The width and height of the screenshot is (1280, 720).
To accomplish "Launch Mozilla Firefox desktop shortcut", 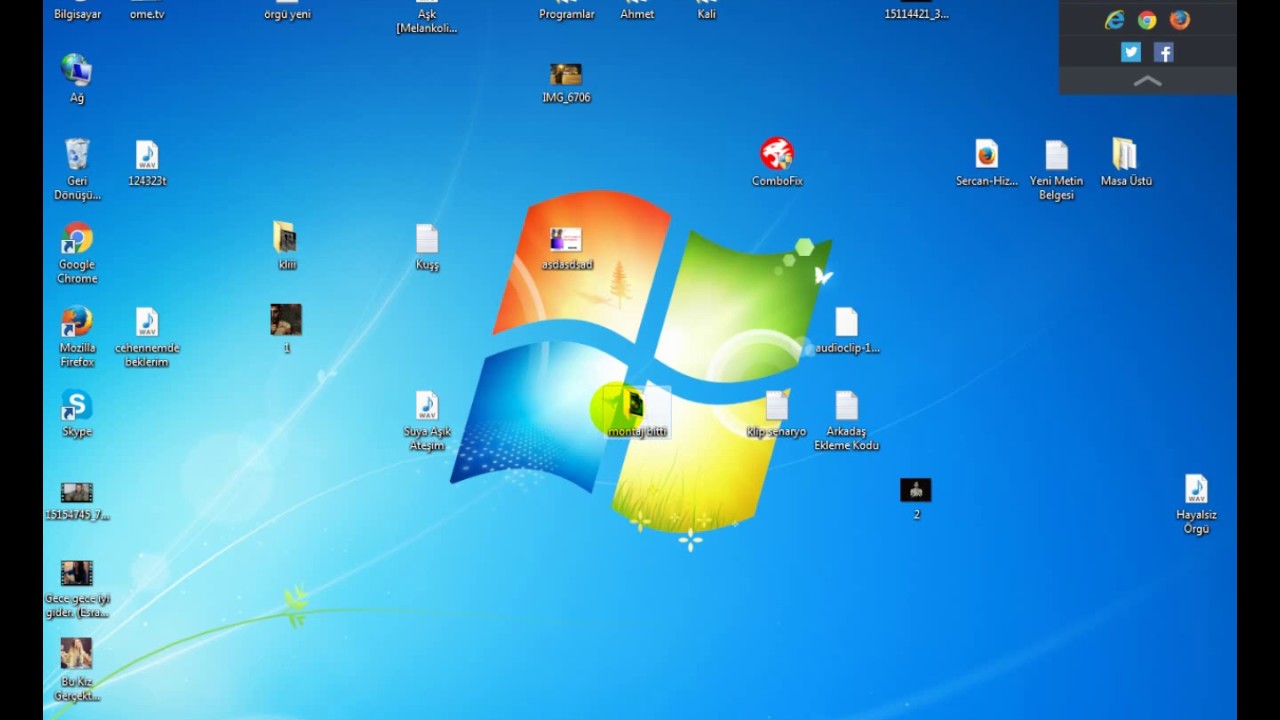I will pos(77,322).
